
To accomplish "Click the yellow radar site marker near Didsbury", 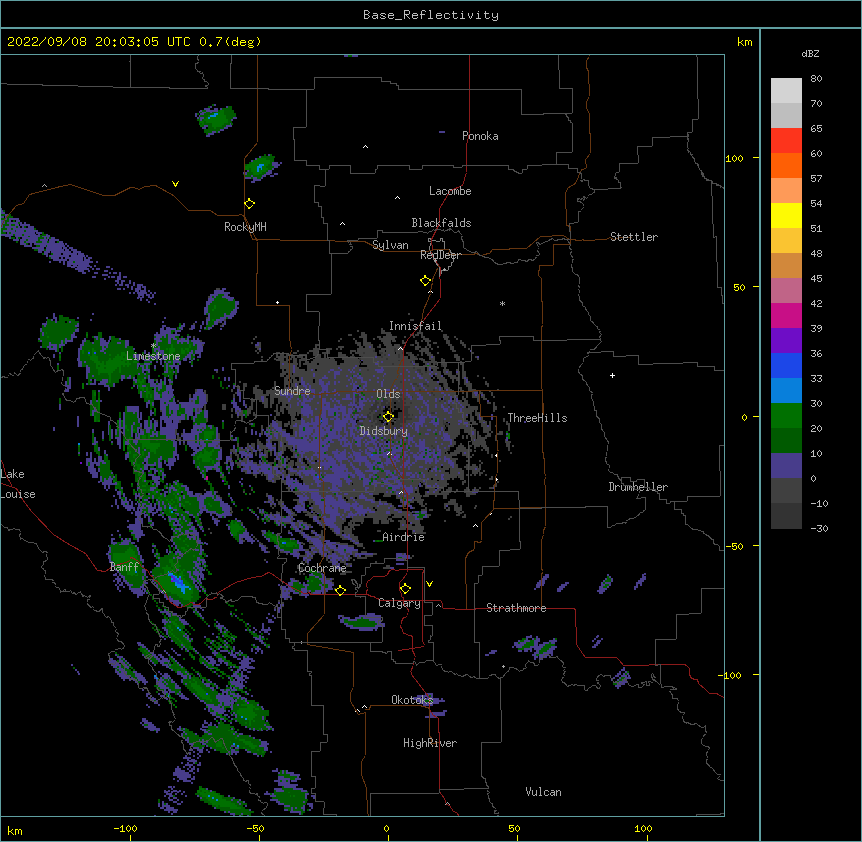I will pos(388,417).
